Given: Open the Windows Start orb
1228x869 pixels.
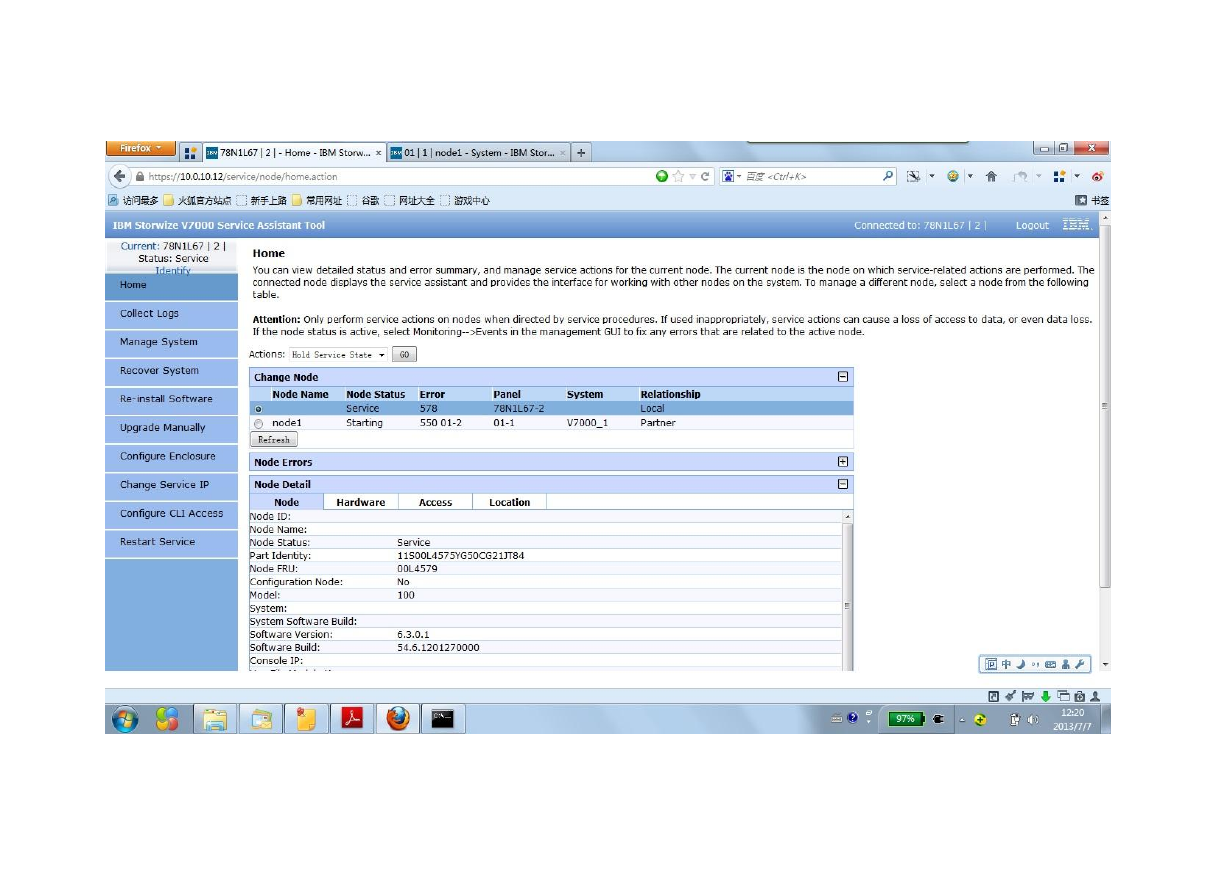Looking at the screenshot, I should [125, 719].
